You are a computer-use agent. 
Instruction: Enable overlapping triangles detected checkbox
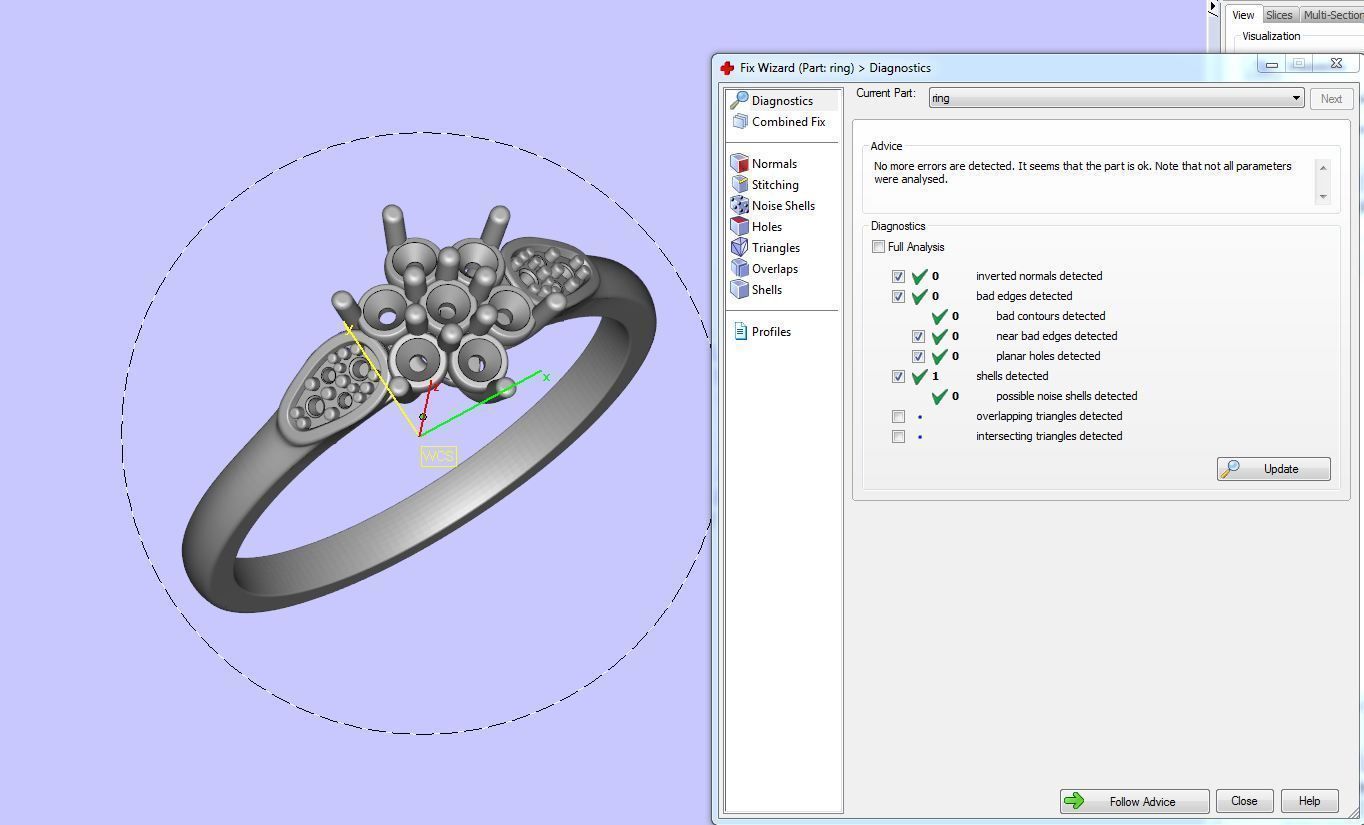pos(898,416)
